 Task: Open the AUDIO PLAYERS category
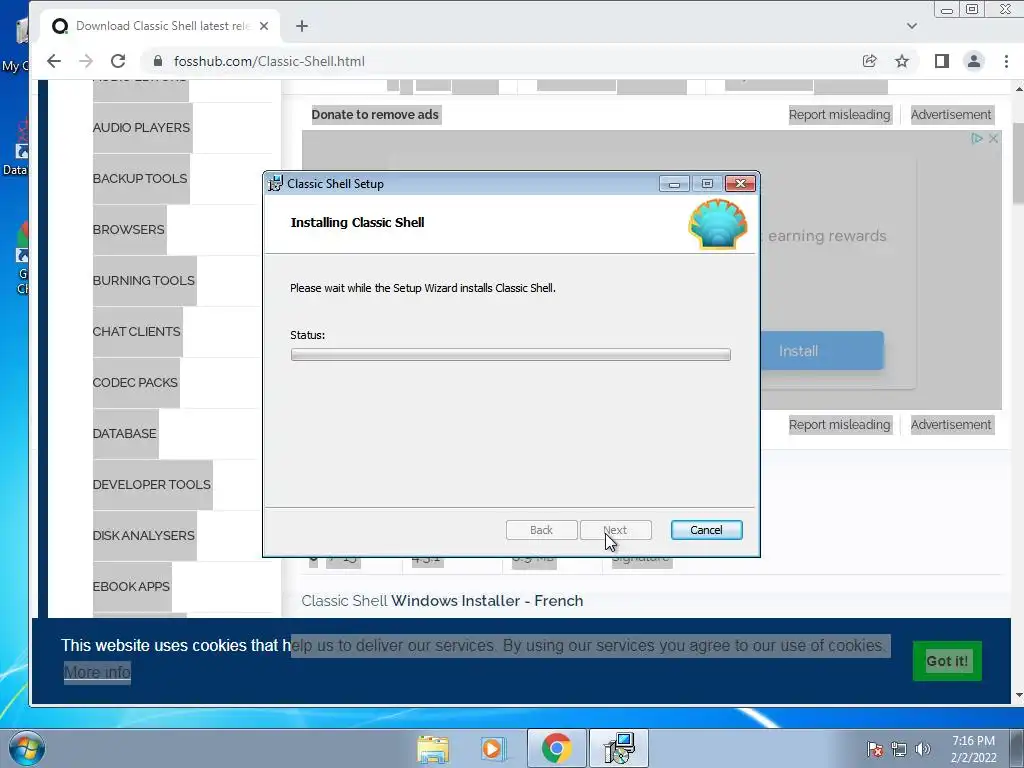(x=141, y=127)
